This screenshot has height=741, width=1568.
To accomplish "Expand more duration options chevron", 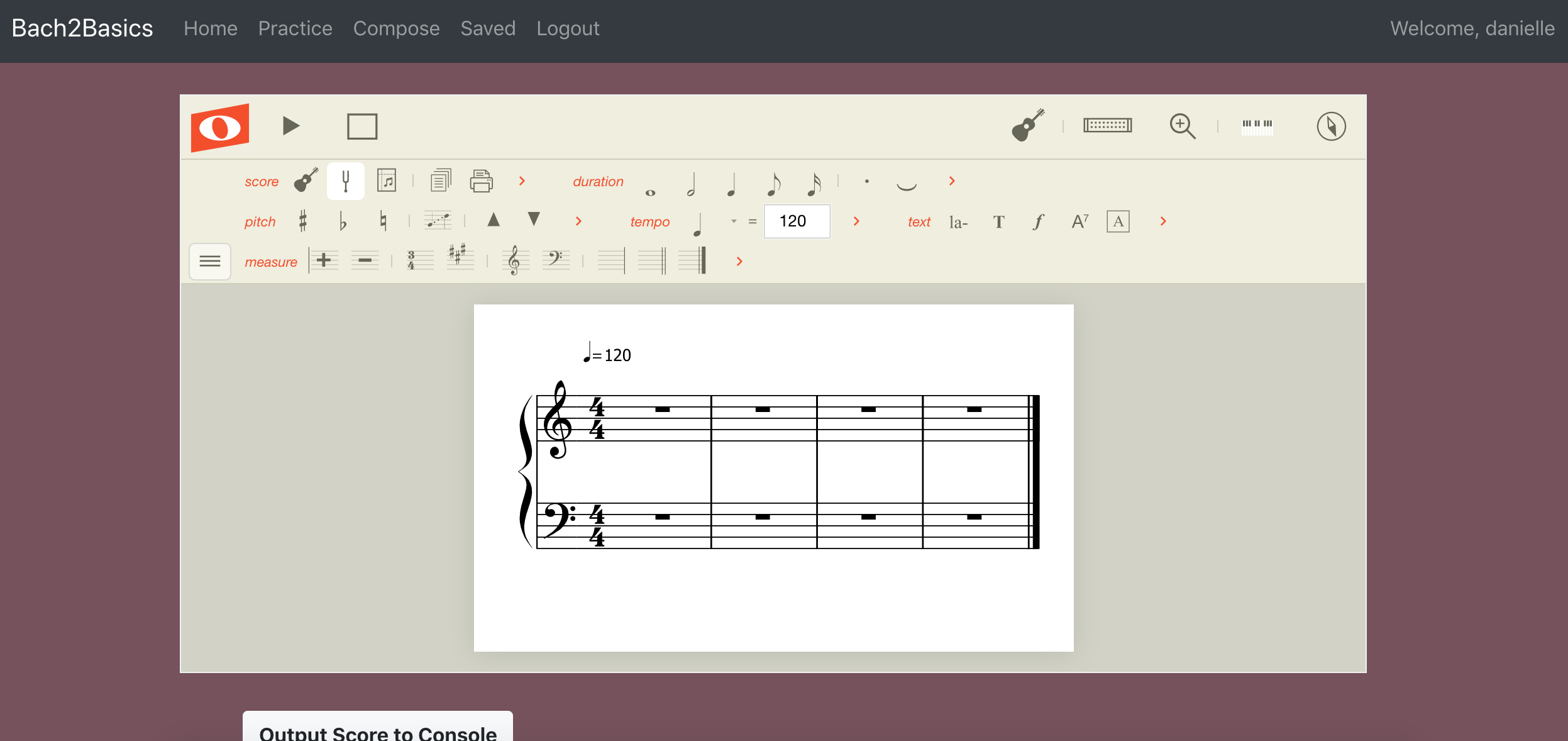I will [952, 181].
